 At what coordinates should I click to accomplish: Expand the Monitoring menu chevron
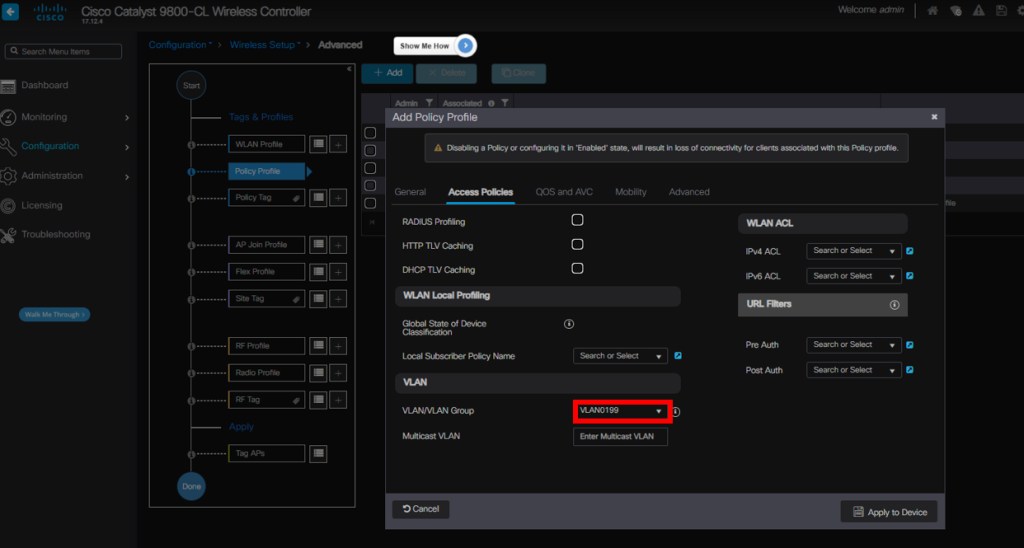127,118
